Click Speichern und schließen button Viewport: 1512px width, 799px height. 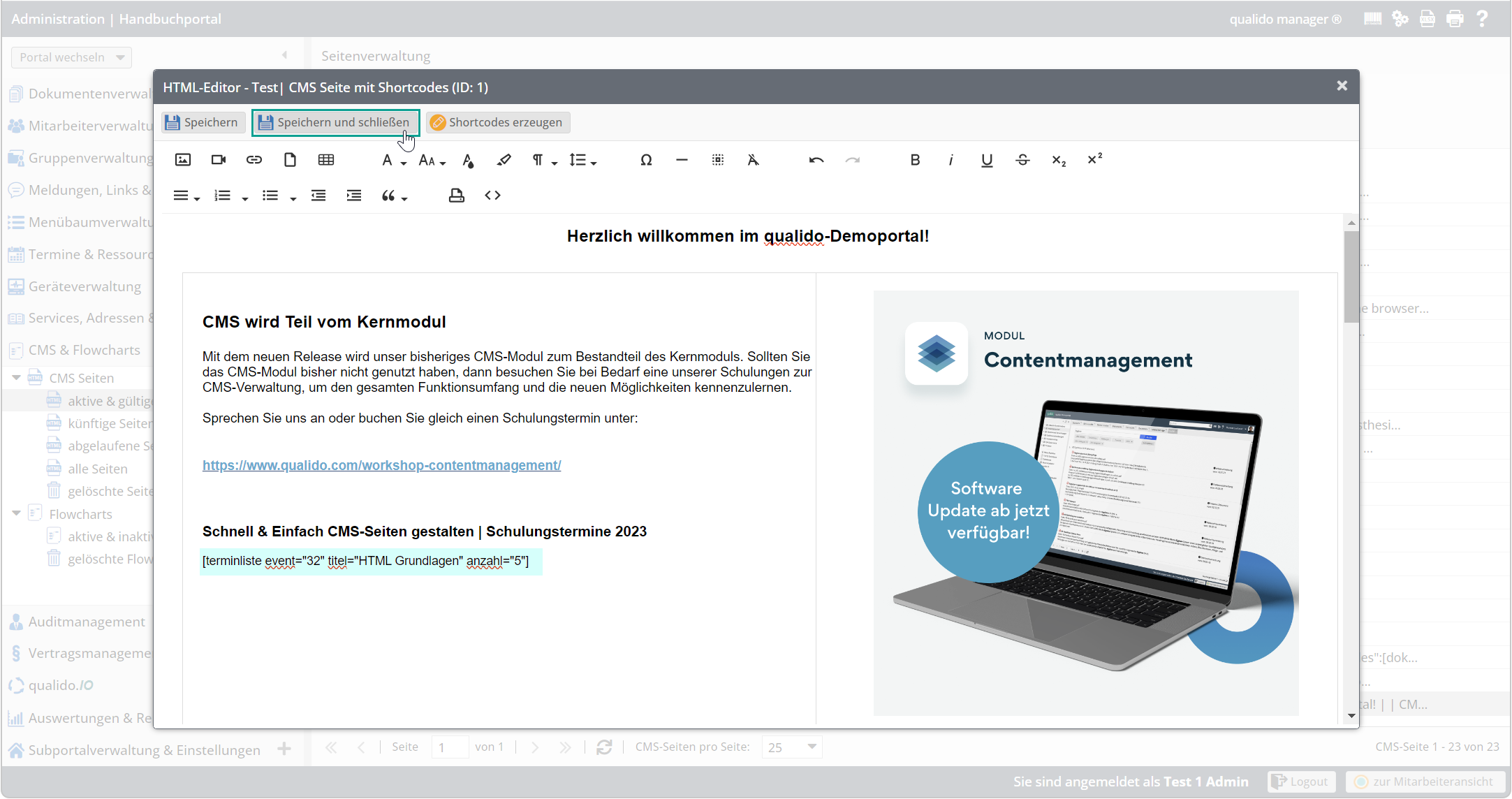tap(335, 122)
